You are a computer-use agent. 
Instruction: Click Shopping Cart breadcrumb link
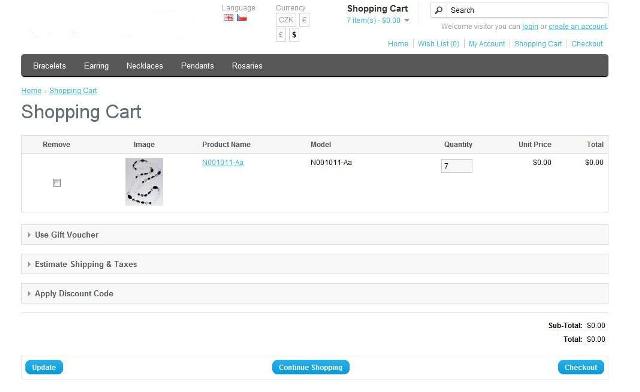(x=73, y=91)
